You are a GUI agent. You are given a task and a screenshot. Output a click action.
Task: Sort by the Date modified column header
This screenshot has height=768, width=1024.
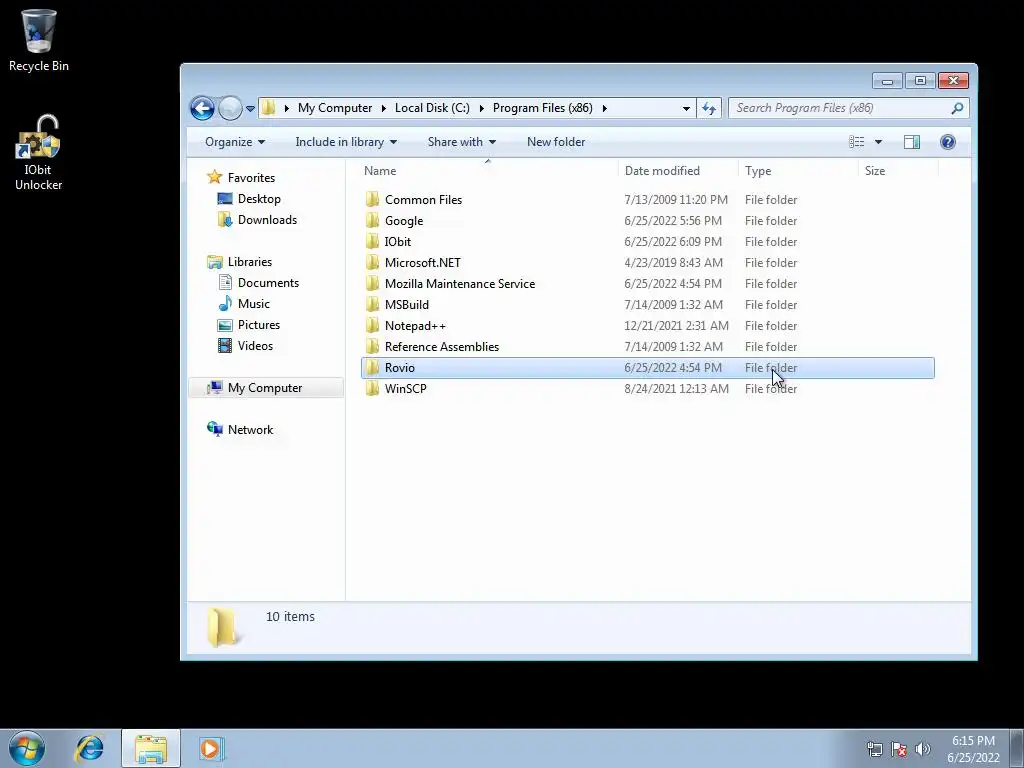pyautogui.click(x=678, y=171)
